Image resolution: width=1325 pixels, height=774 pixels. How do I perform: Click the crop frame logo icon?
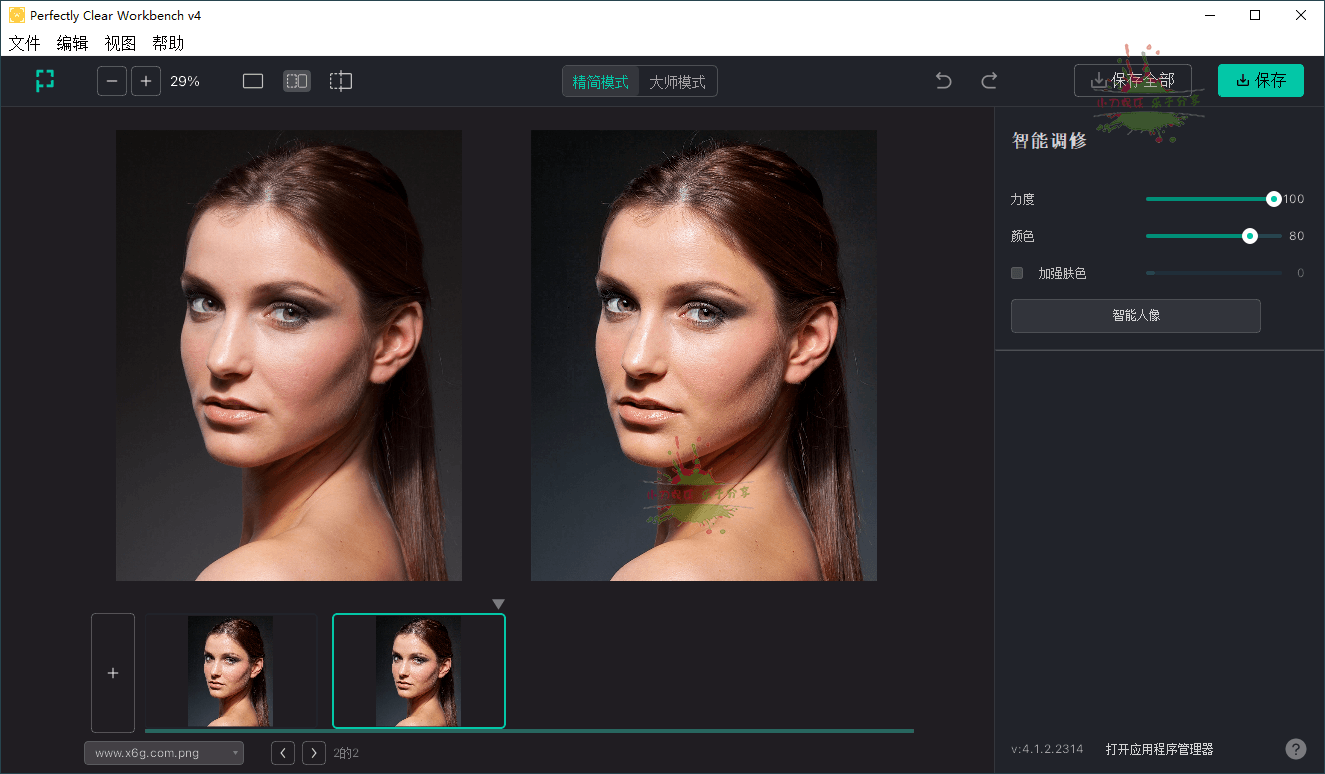point(44,81)
